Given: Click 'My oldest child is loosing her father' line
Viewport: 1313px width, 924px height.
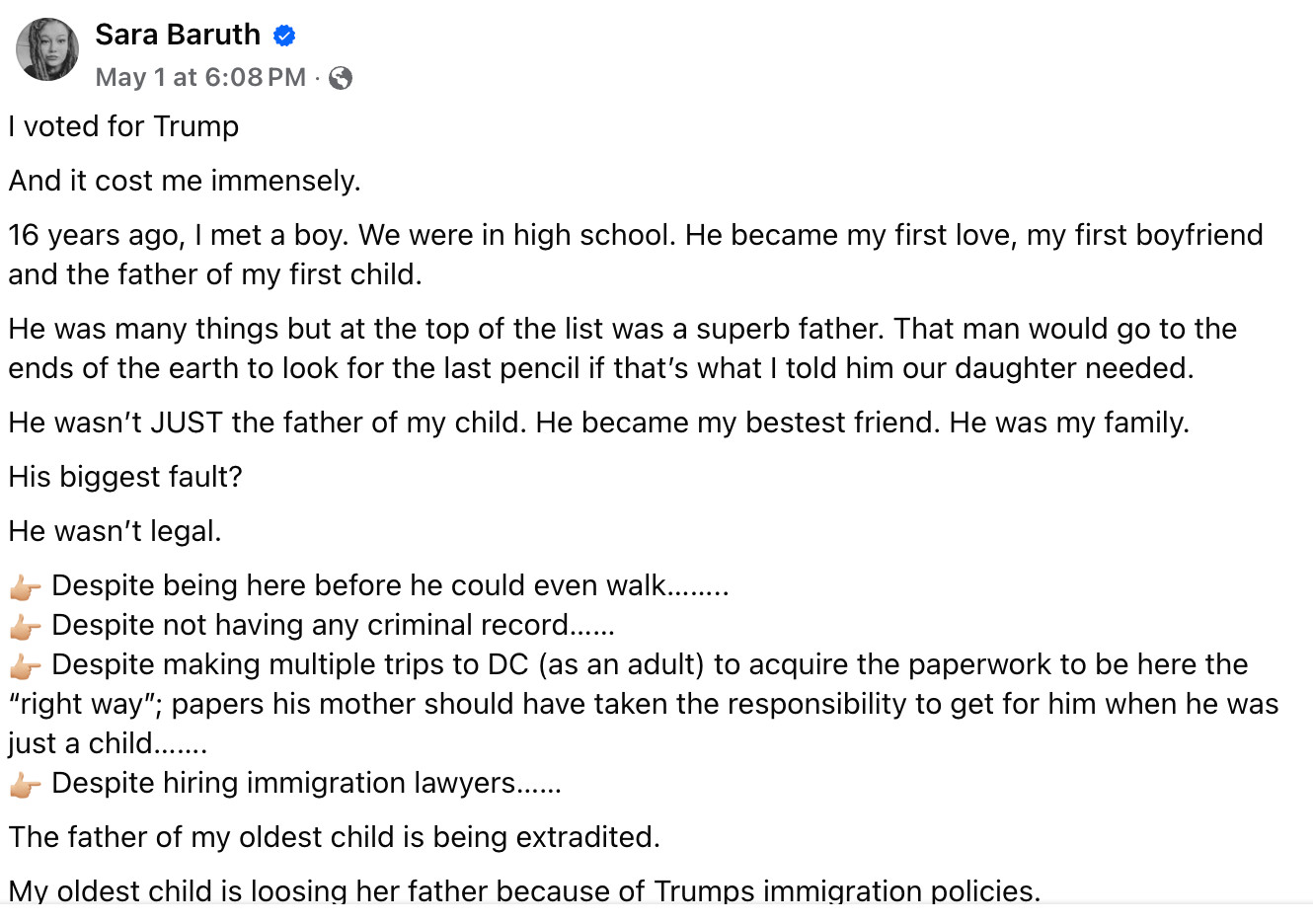Looking at the screenshot, I should (x=524, y=890).
